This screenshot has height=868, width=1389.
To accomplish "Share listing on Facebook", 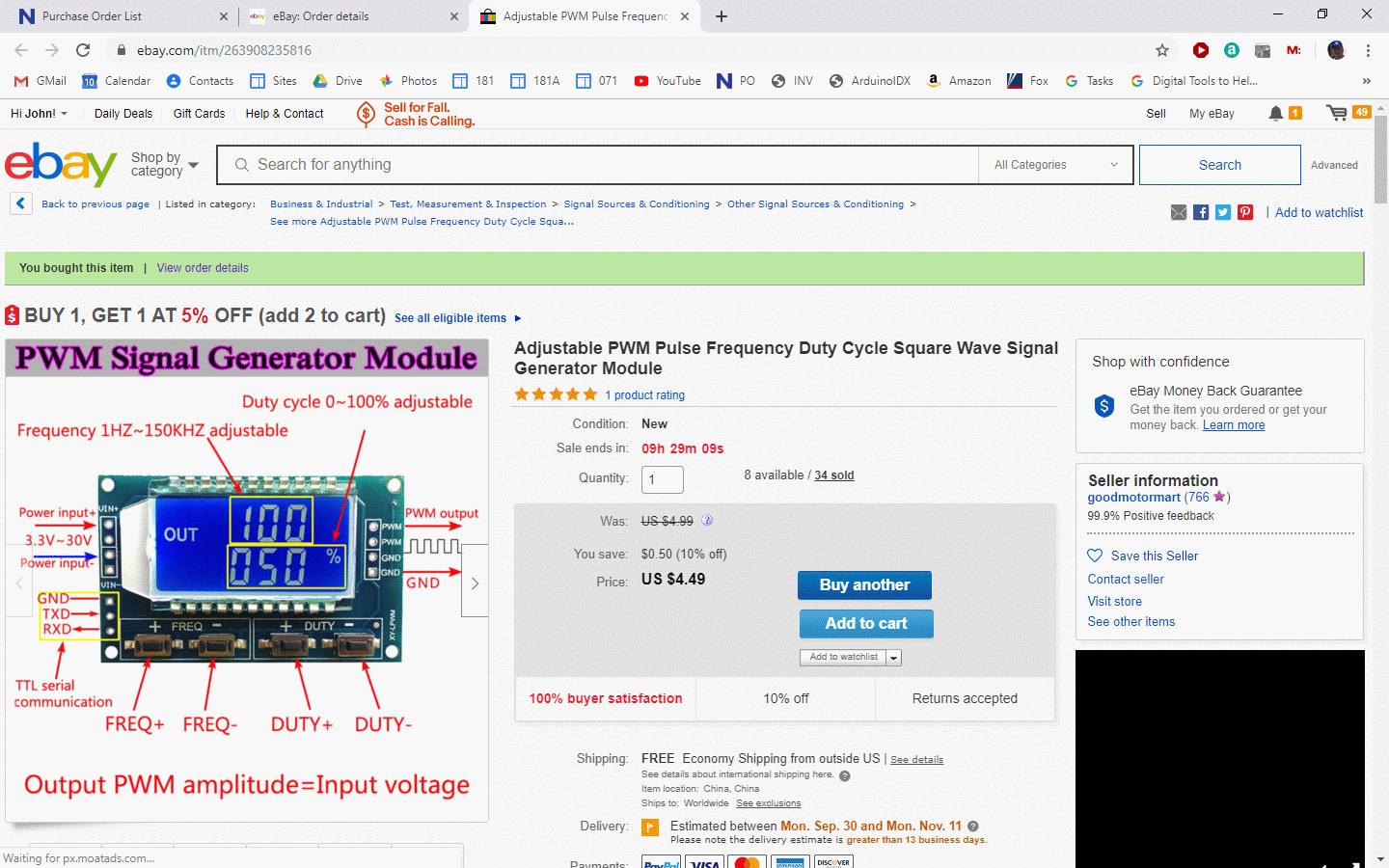I will pos(1201,212).
